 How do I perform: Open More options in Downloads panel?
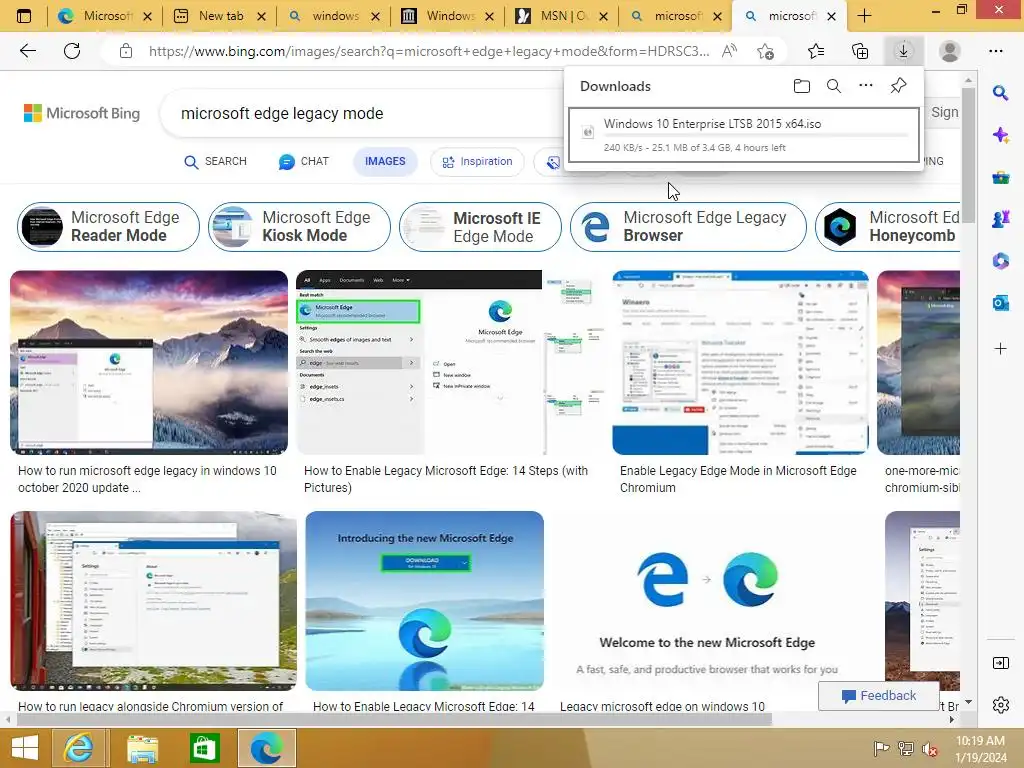pos(865,86)
